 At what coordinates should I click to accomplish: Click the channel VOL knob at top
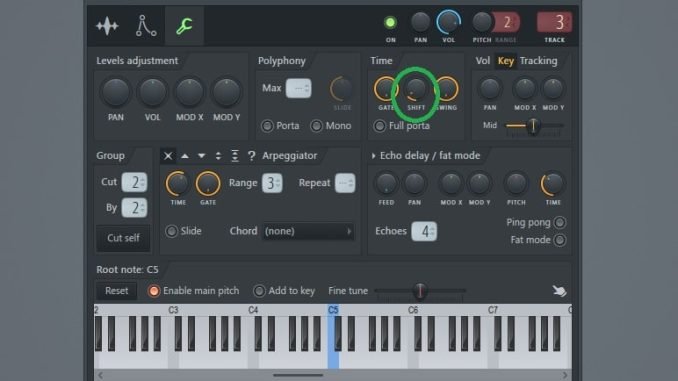pyautogui.click(x=448, y=22)
